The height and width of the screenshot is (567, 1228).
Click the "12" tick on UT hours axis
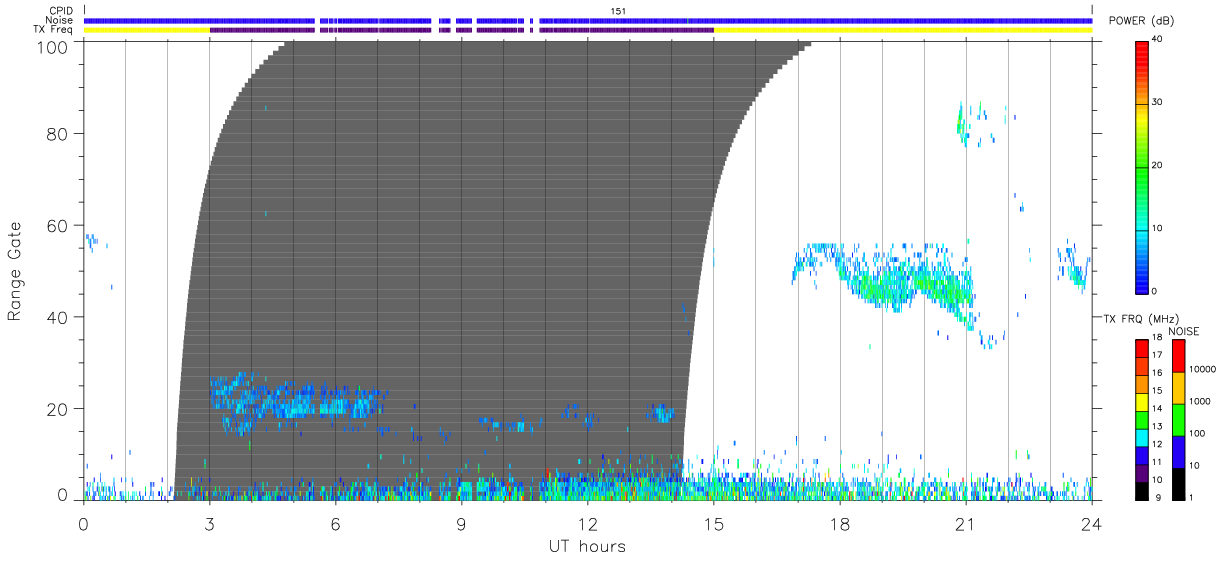coord(587,523)
